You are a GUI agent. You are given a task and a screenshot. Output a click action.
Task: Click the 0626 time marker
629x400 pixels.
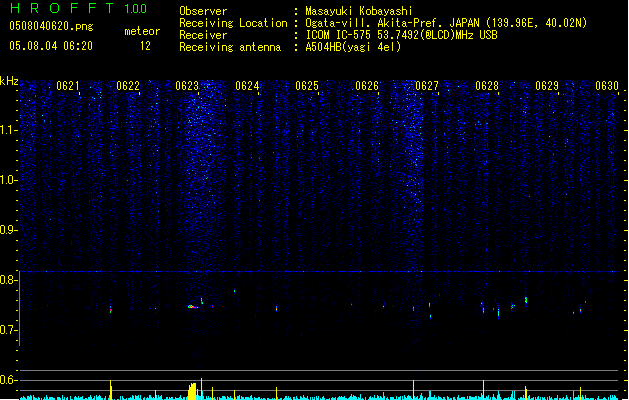367,86
